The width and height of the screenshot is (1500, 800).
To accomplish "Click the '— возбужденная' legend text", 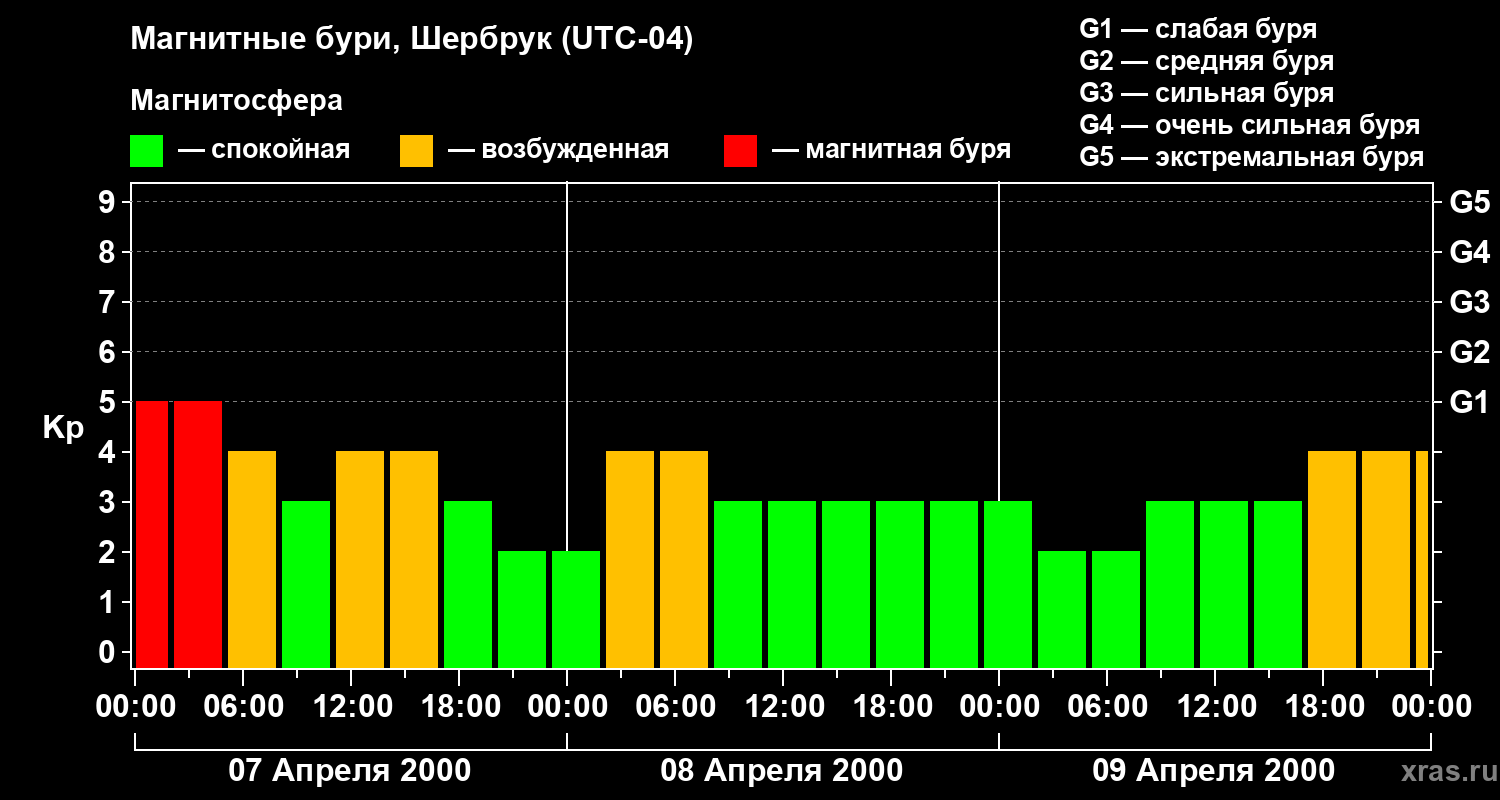I will pos(558,150).
